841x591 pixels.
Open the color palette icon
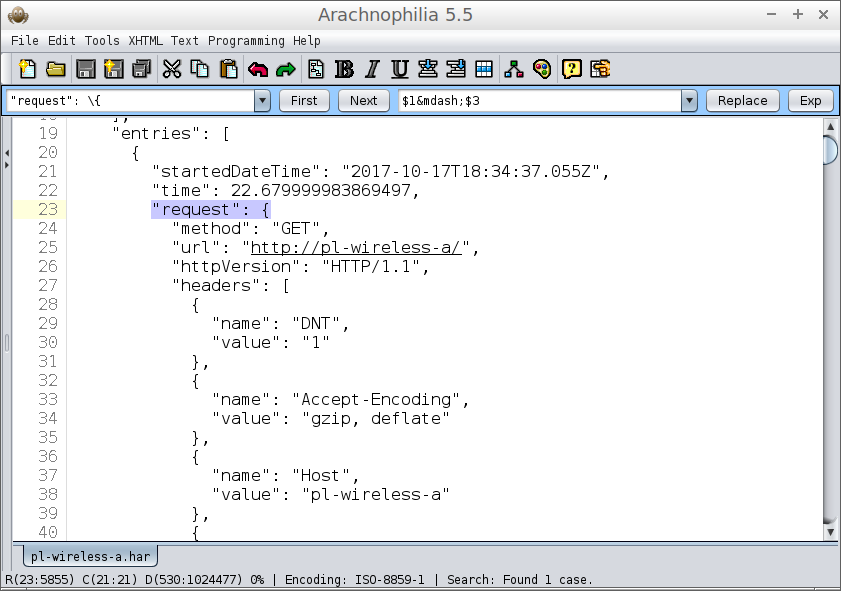(542, 69)
